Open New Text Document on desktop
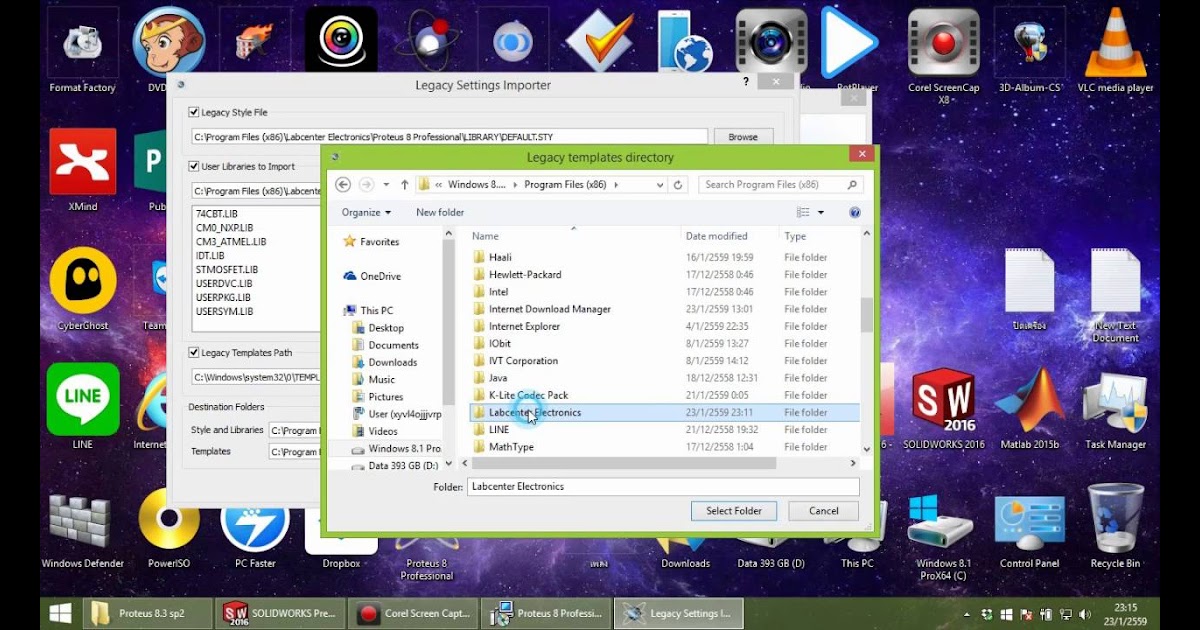The height and width of the screenshot is (630, 1200). tap(1115, 295)
